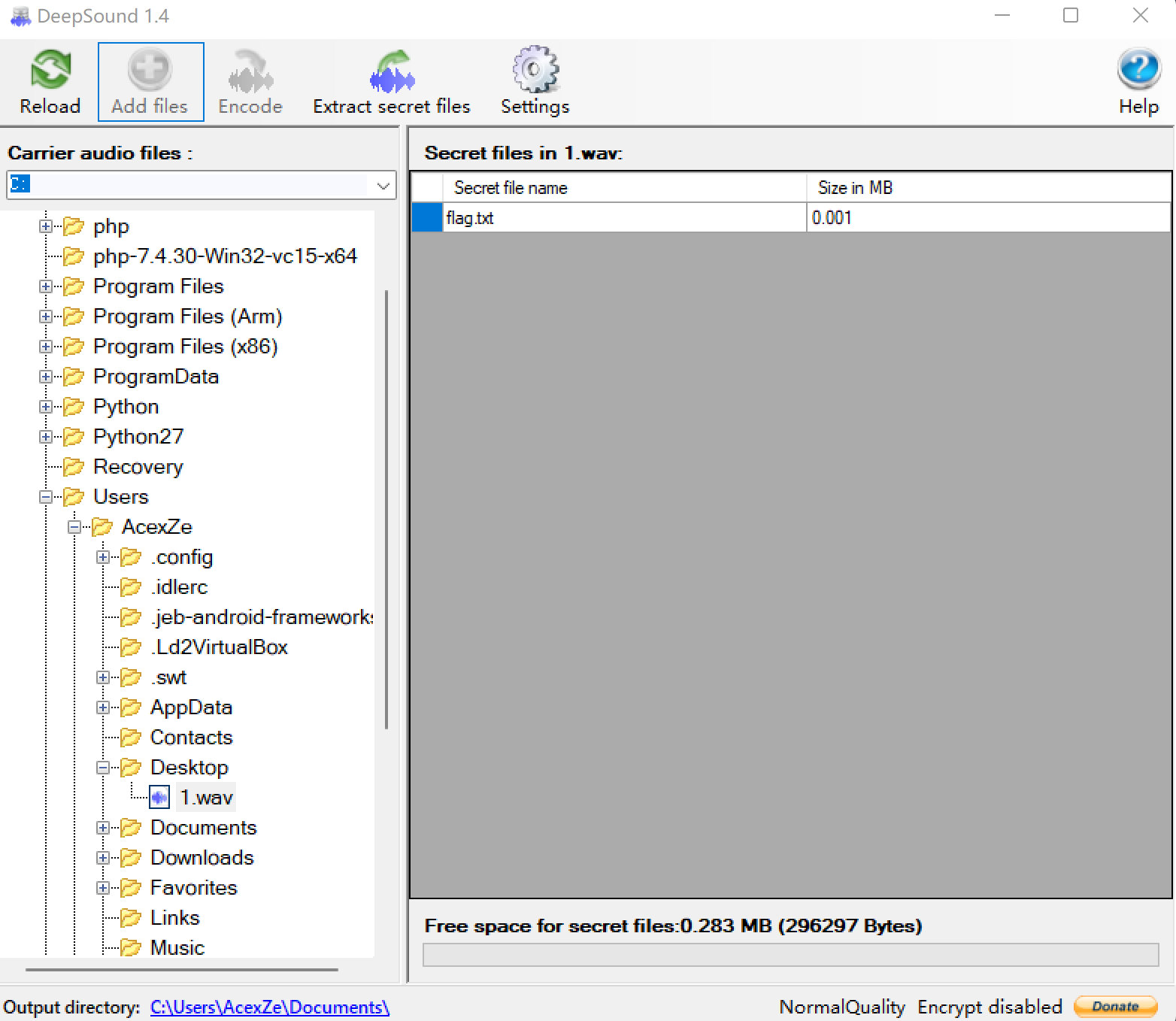Expand the .config folder node
The image size is (1176, 1021).
pyautogui.click(x=103, y=556)
